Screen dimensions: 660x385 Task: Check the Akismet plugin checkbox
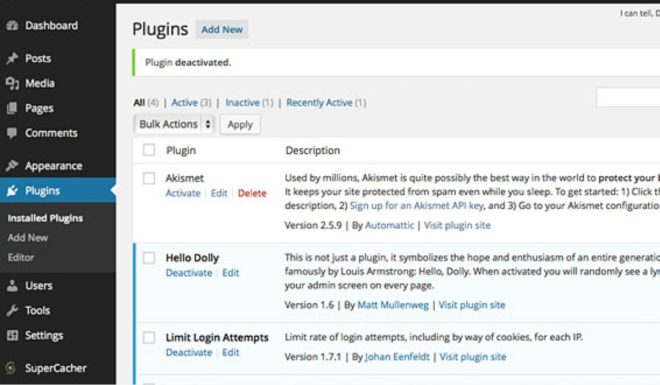[149, 178]
